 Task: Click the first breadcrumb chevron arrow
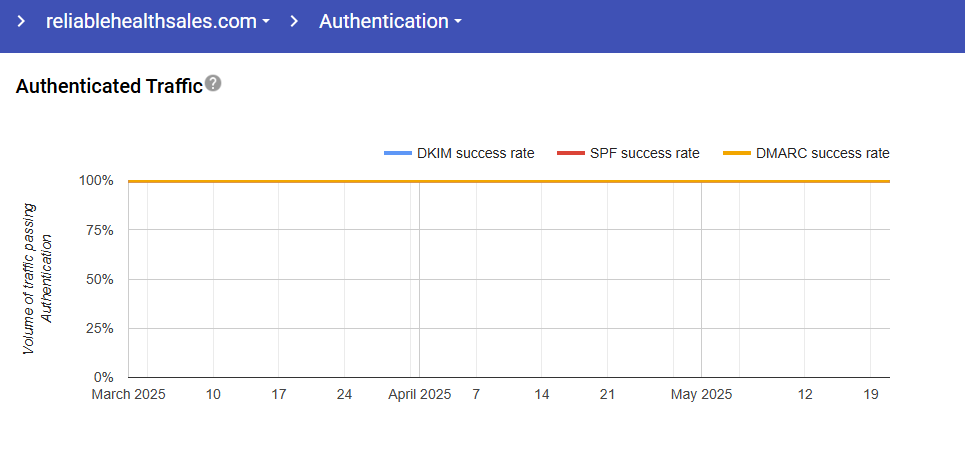21,21
